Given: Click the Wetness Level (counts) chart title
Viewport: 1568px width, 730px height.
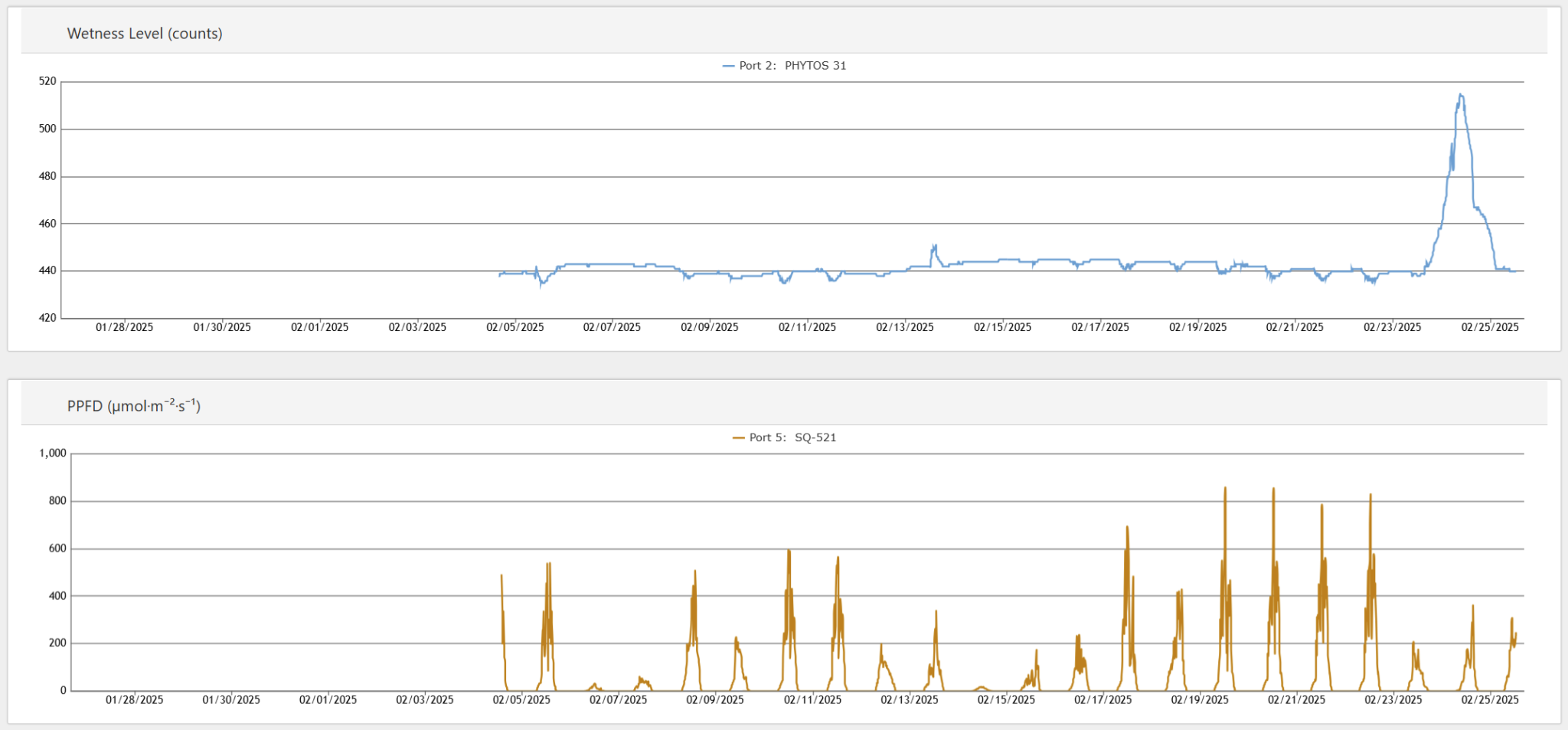Looking at the screenshot, I should (x=145, y=34).
